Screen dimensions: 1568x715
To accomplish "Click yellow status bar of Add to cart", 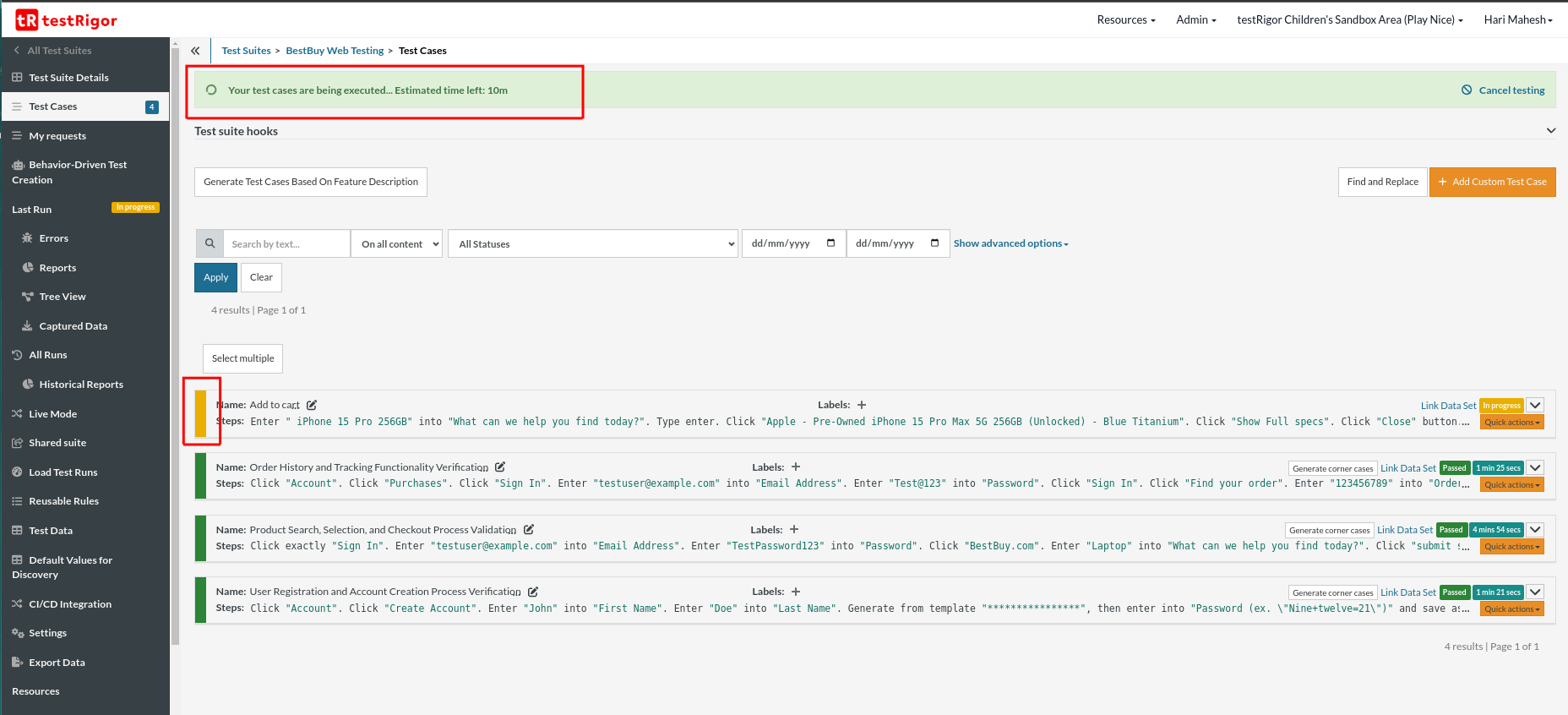I will [200, 413].
